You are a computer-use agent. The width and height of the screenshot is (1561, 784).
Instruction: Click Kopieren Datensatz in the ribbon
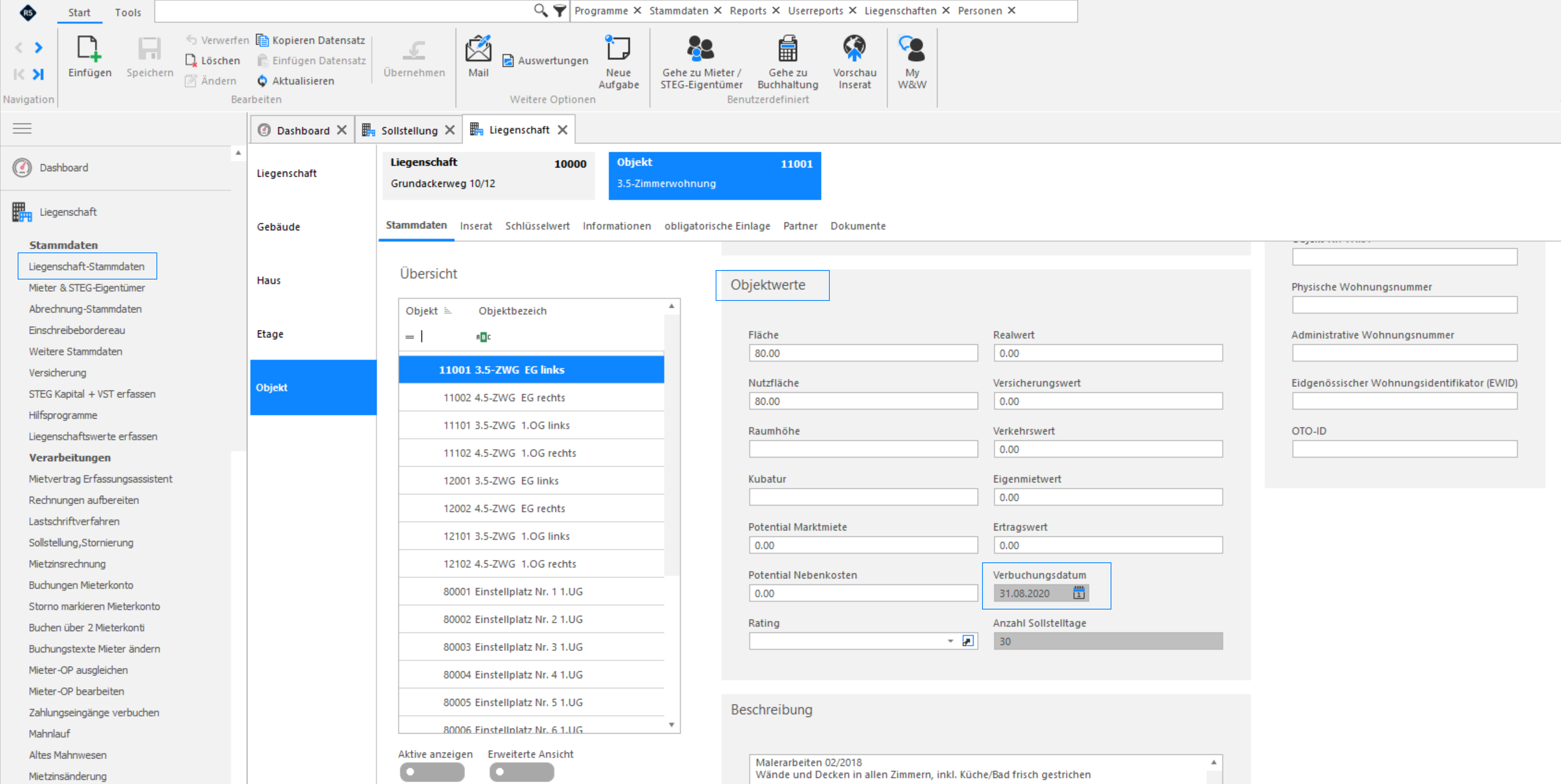pyautogui.click(x=311, y=40)
